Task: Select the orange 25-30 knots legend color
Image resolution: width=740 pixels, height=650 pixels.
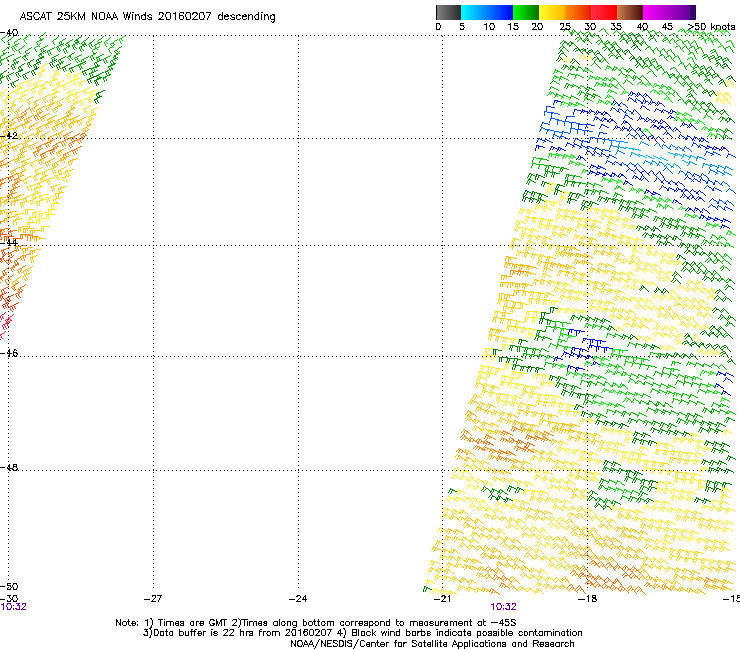Action: [x=578, y=12]
